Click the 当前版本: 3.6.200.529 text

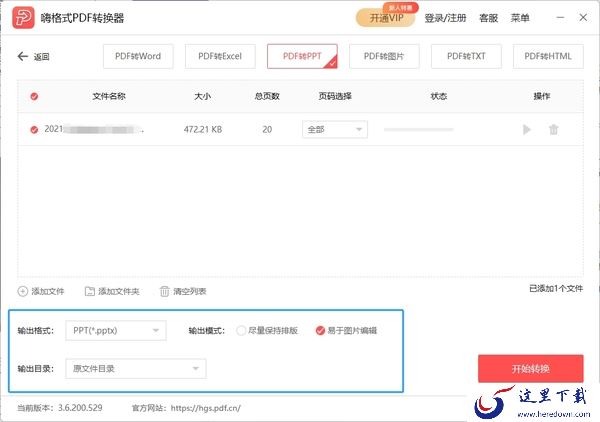(60, 408)
